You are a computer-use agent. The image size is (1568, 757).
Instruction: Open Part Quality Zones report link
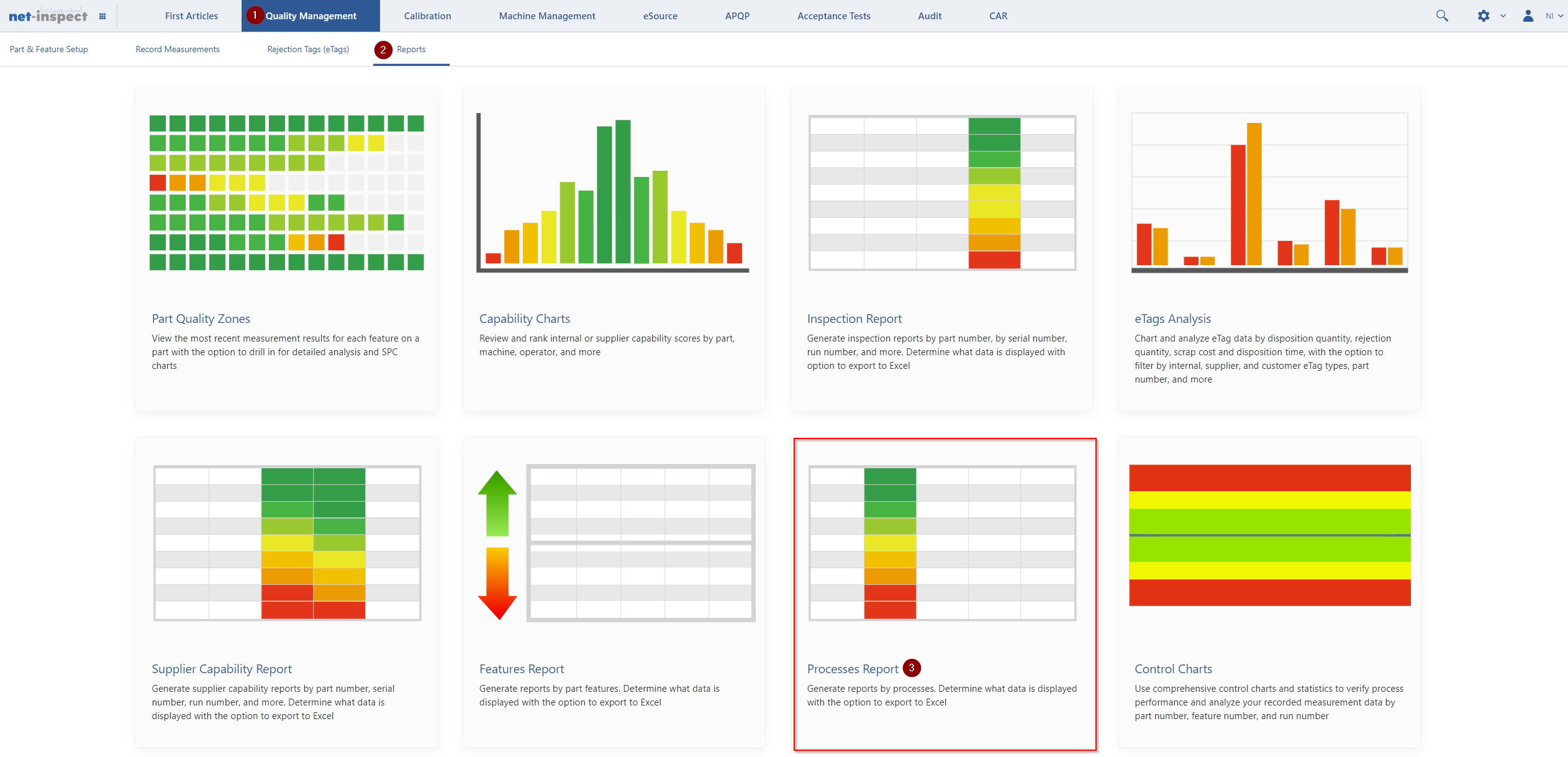click(x=201, y=319)
